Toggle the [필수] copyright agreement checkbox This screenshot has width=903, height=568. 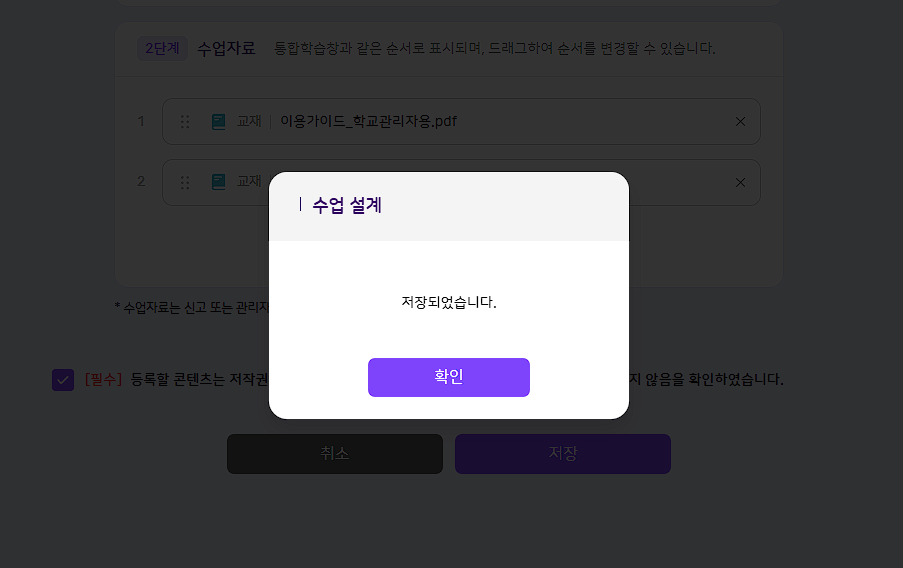click(x=63, y=380)
